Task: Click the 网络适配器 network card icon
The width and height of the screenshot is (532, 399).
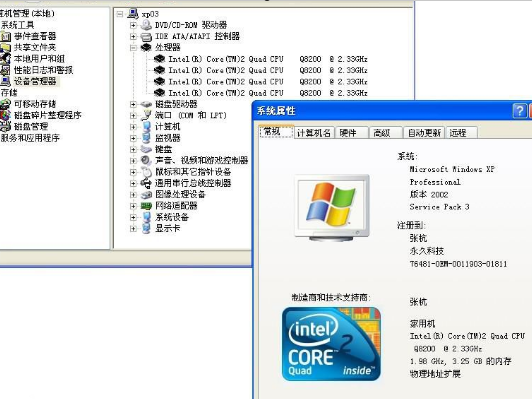Action: click(x=146, y=206)
